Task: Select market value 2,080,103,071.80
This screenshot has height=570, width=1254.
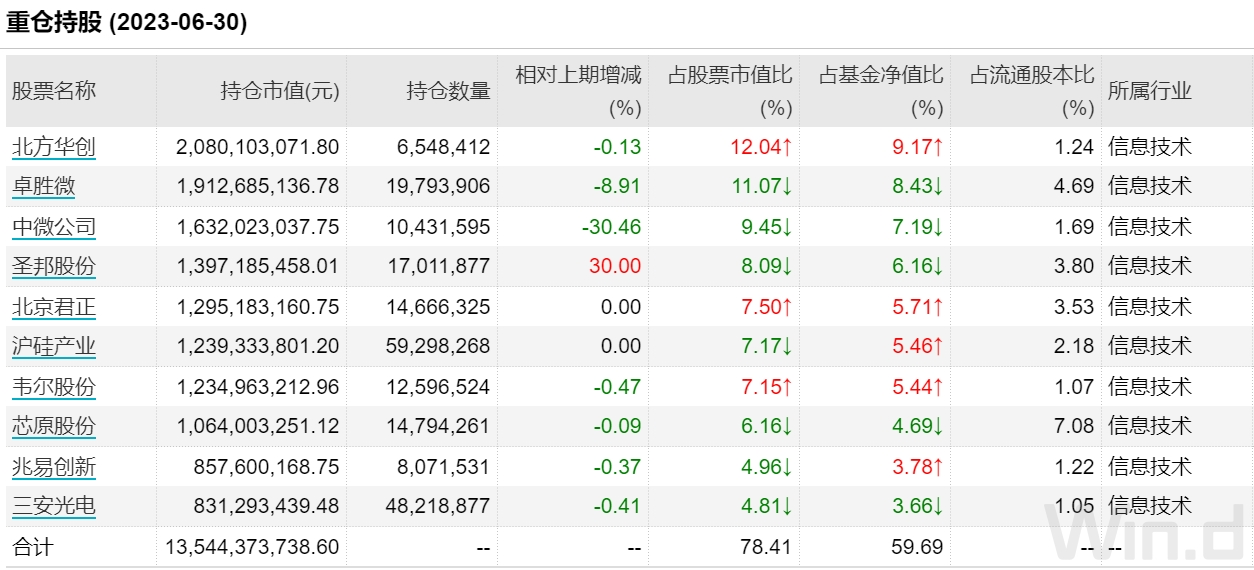Action: tap(258, 147)
